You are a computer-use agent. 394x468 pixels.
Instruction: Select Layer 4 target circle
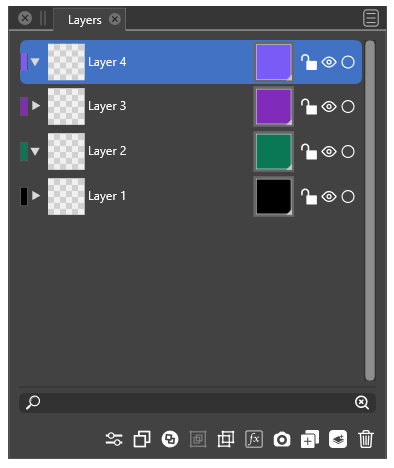coord(348,62)
